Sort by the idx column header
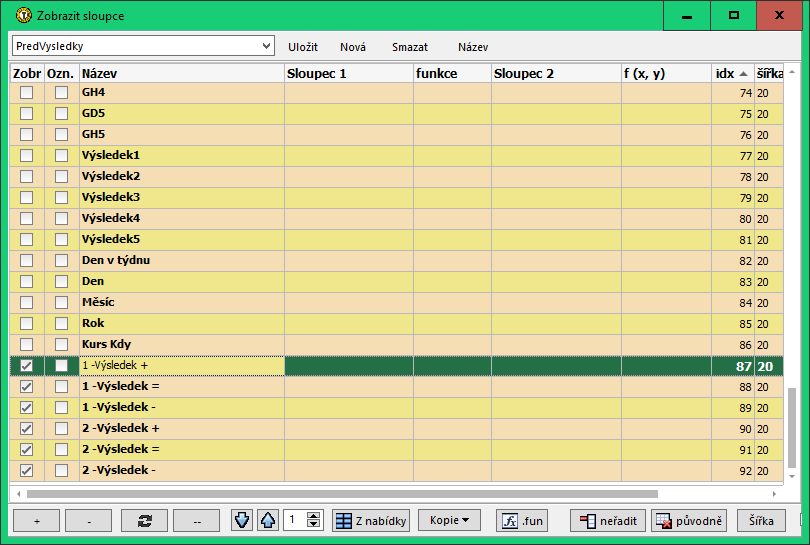The image size is (810, 545). [732, 73]
